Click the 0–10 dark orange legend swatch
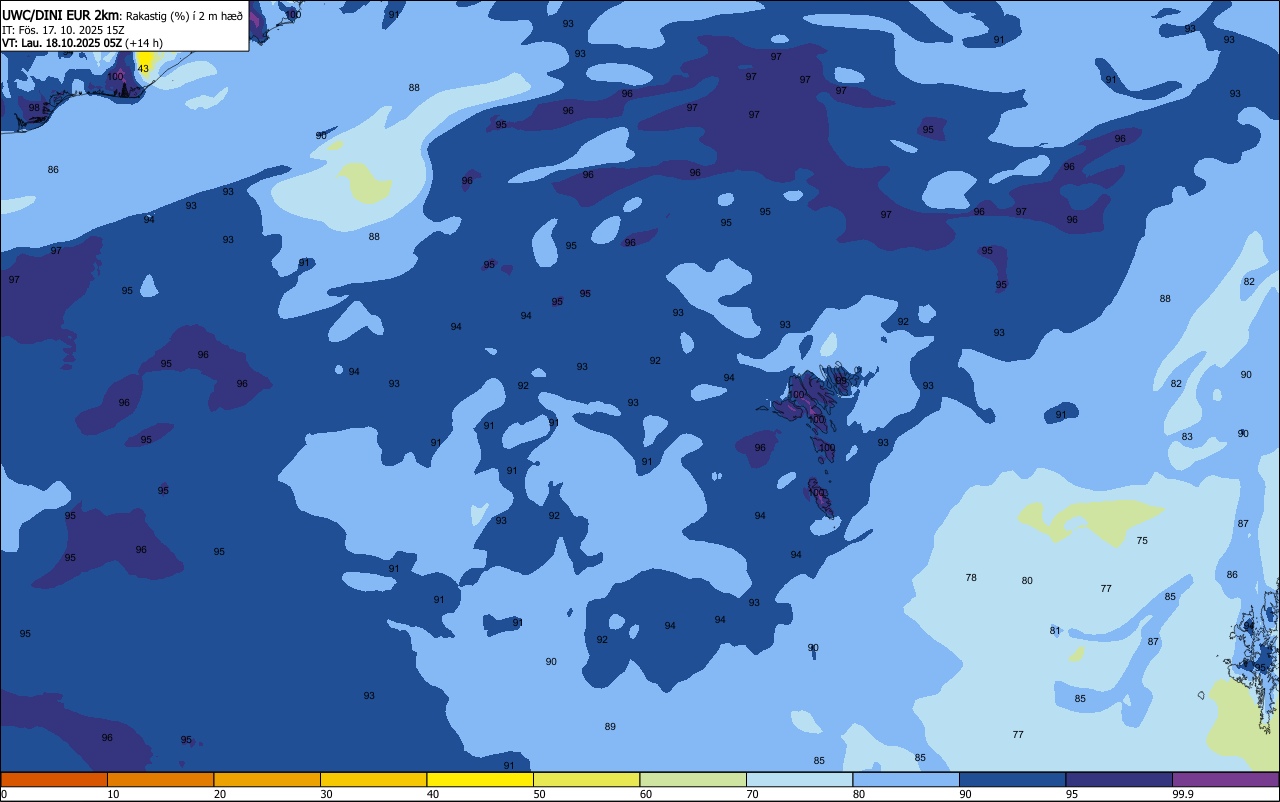This screenshot has width=1280, height=802. coord(54,779)
